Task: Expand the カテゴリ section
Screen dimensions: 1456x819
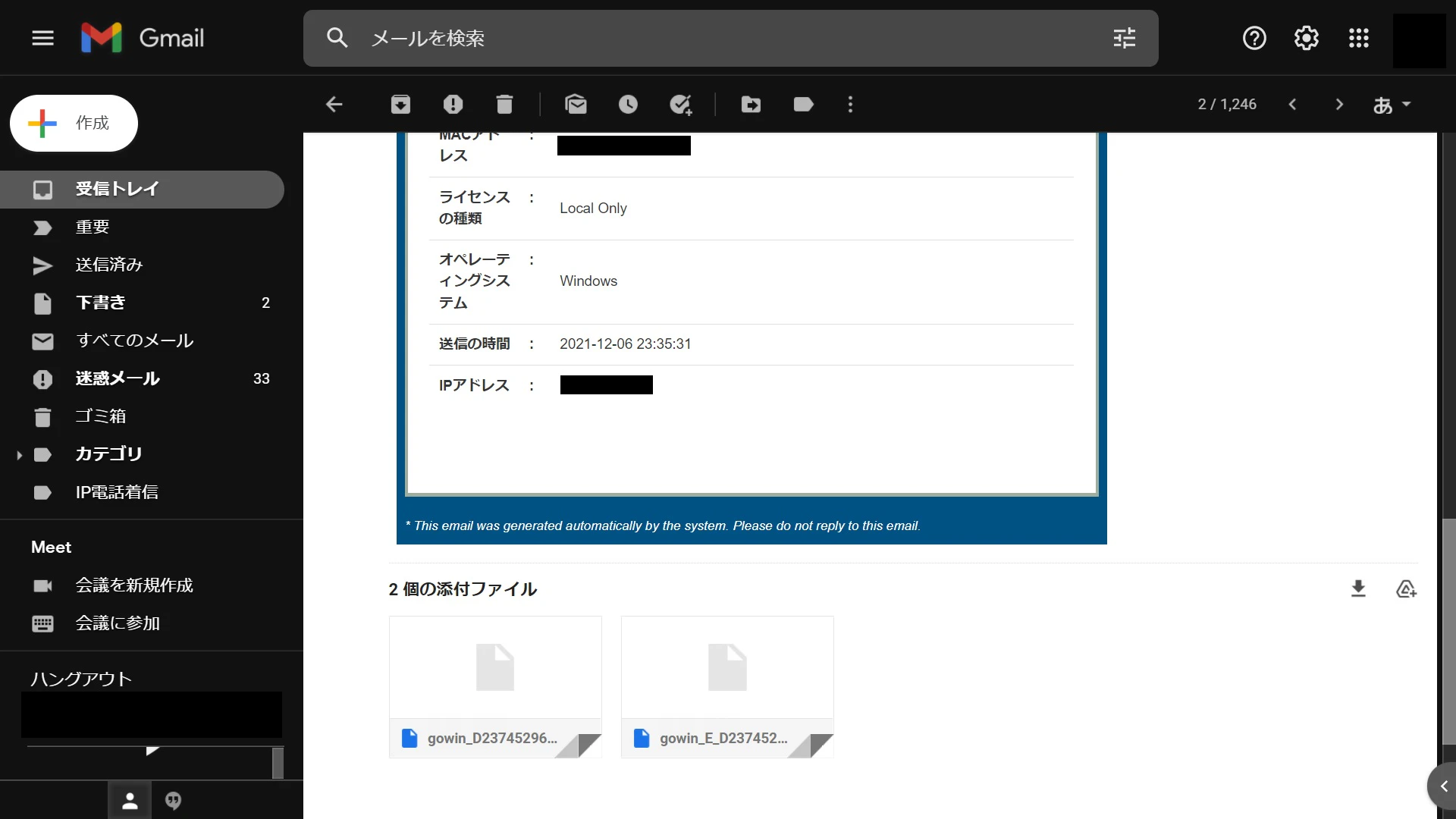Action: coord(20,455)
